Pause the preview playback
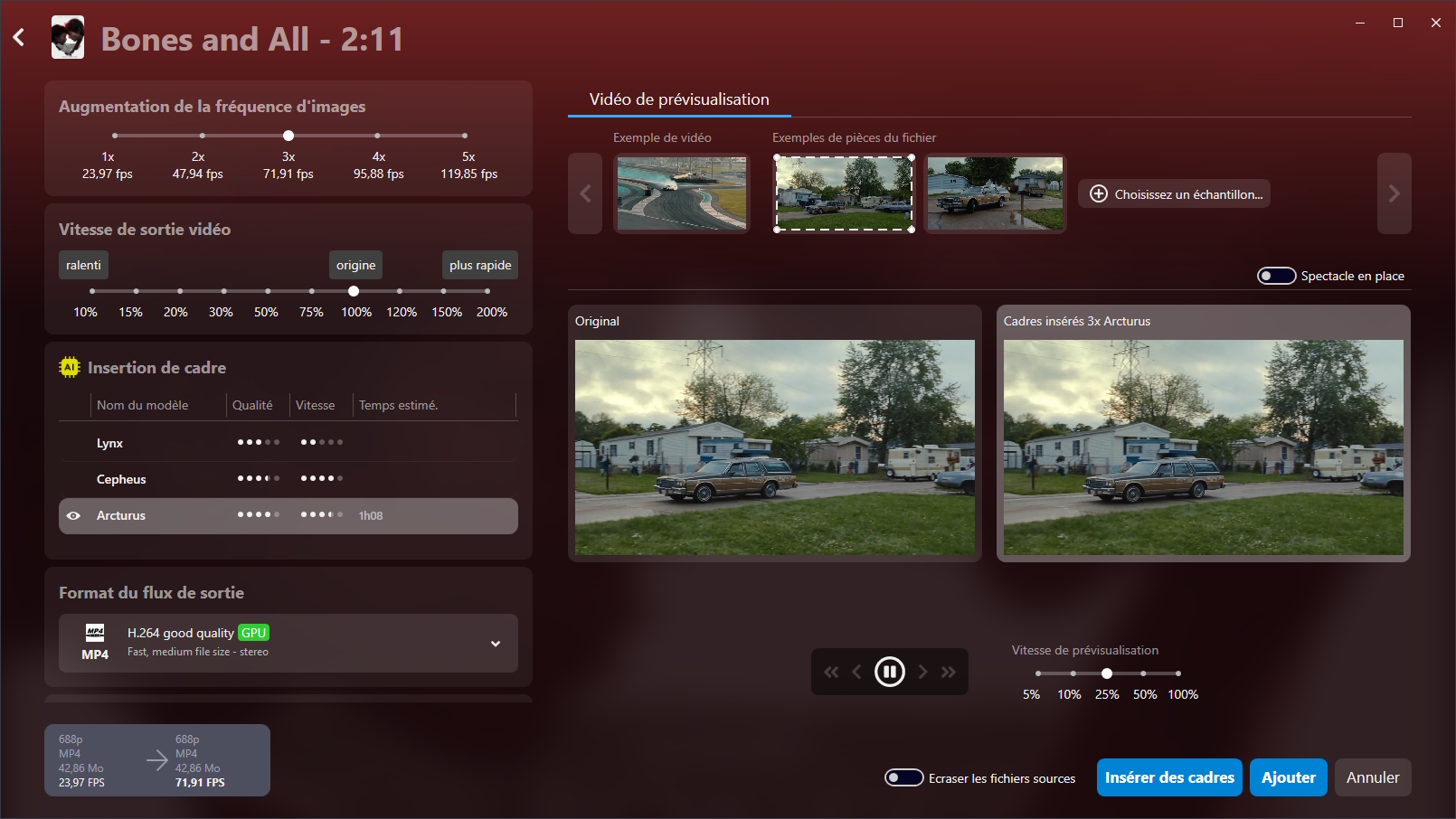Screen dimensions: 1456x819 click(890, 672)
